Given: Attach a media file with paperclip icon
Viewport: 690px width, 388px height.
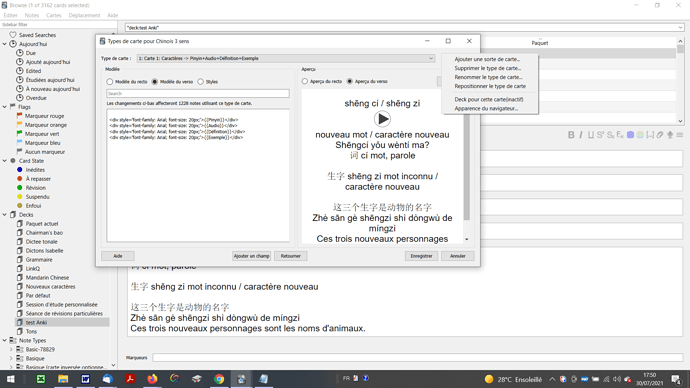Looking at the screenshot, I should 660,135.
